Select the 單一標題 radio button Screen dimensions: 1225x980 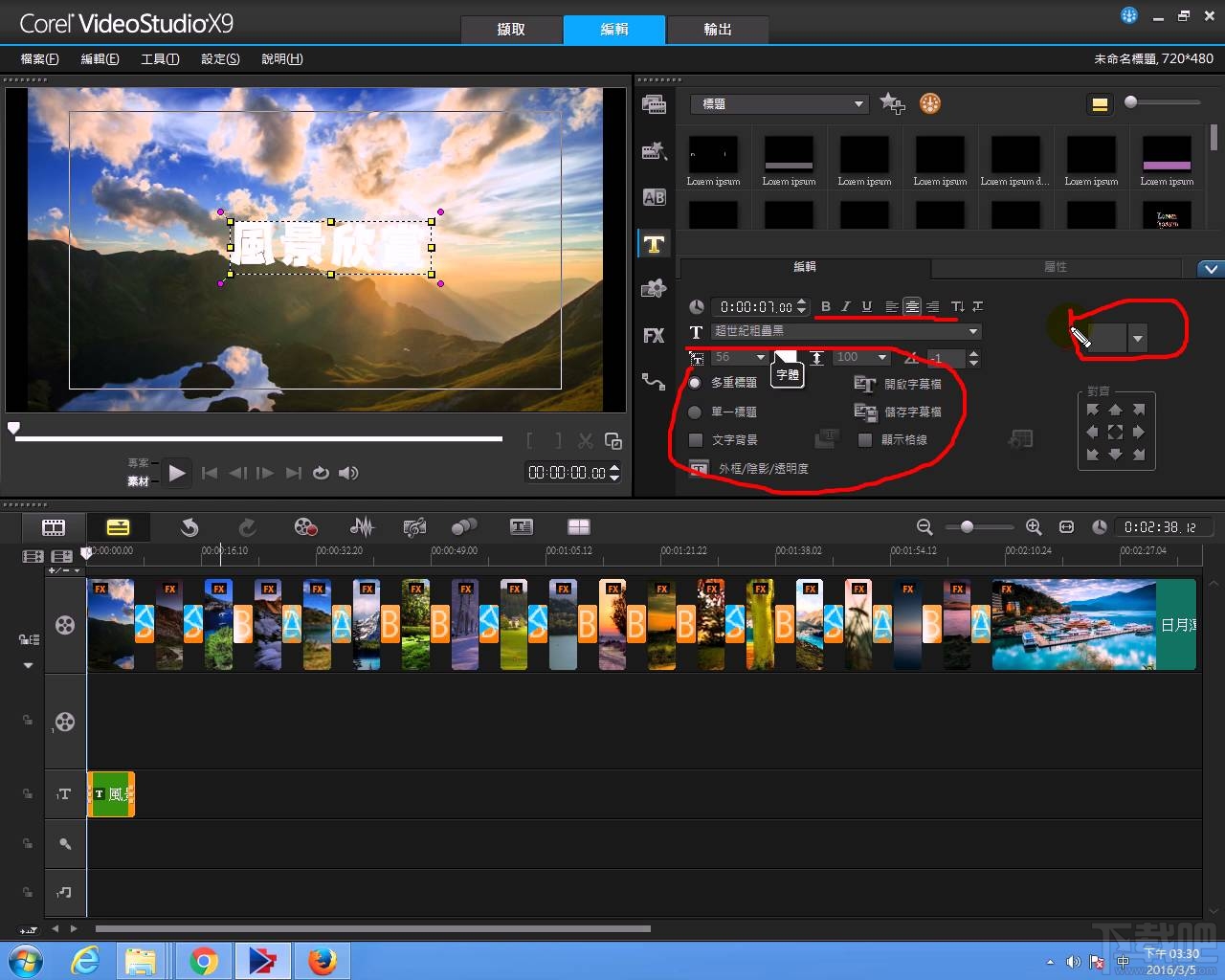click(x=695, y=412)
